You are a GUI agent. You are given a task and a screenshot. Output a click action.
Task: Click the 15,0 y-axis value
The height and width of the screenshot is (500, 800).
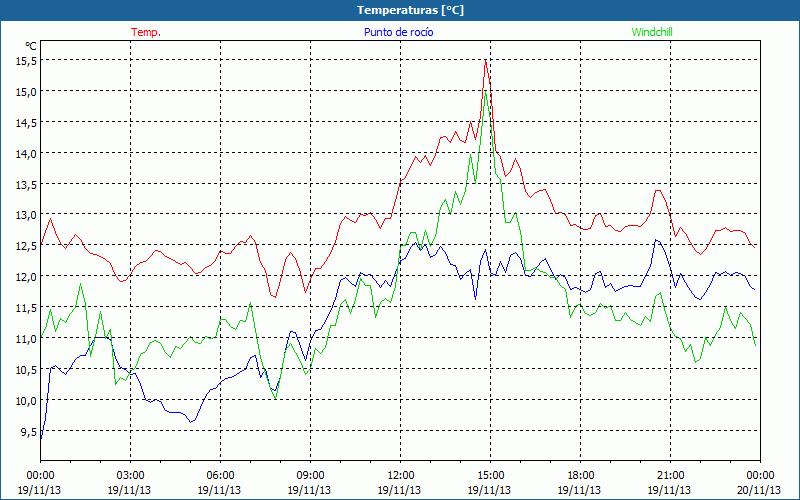tap(27, 92)
